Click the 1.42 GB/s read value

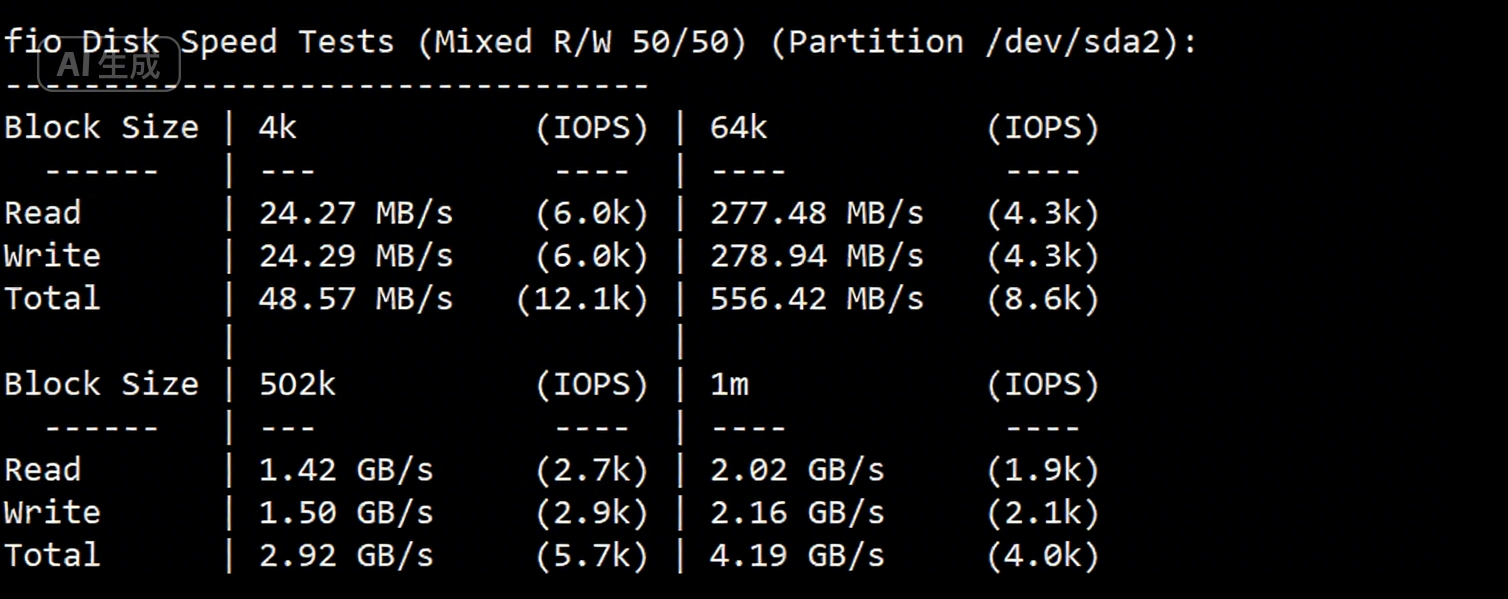pos(346,470)
